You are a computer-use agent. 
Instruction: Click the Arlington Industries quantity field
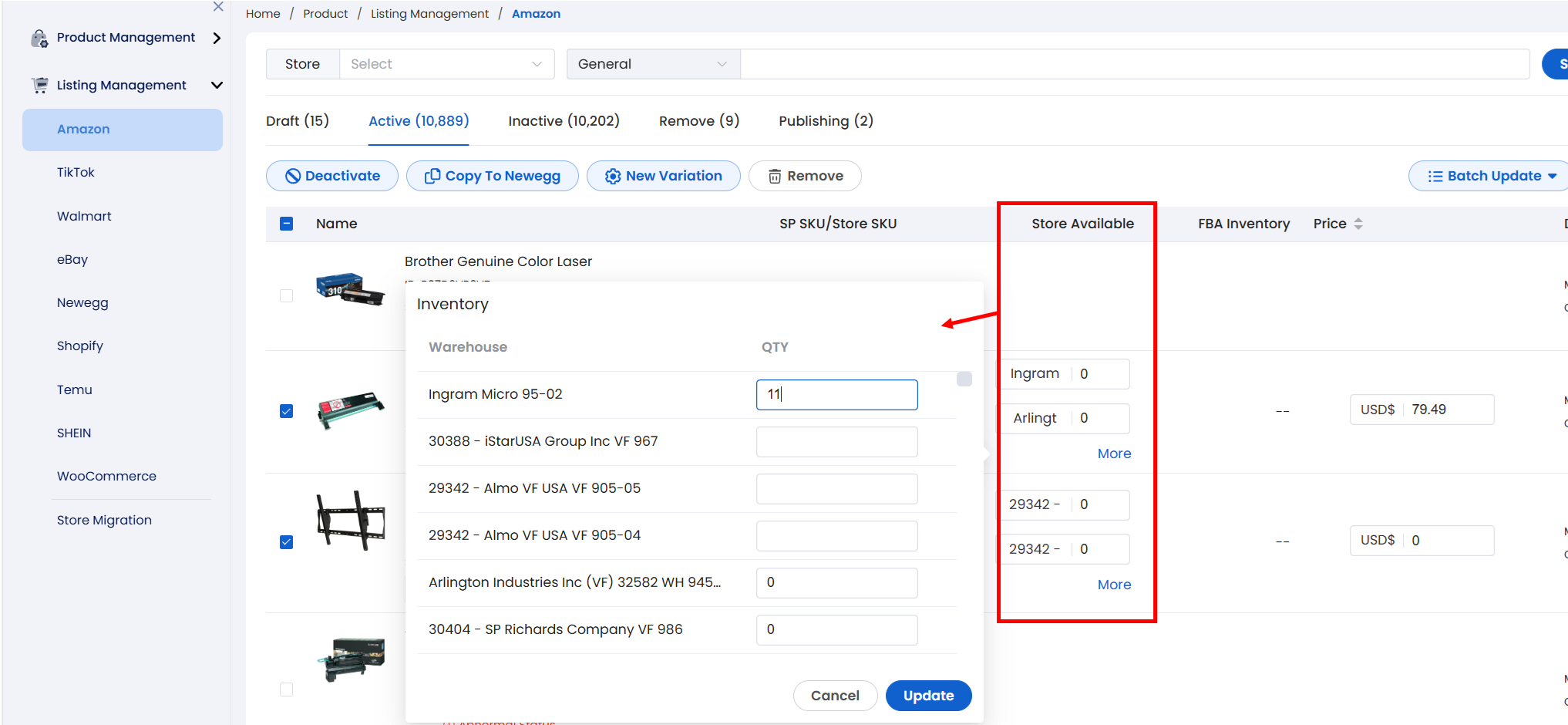[x=837, y=583]
